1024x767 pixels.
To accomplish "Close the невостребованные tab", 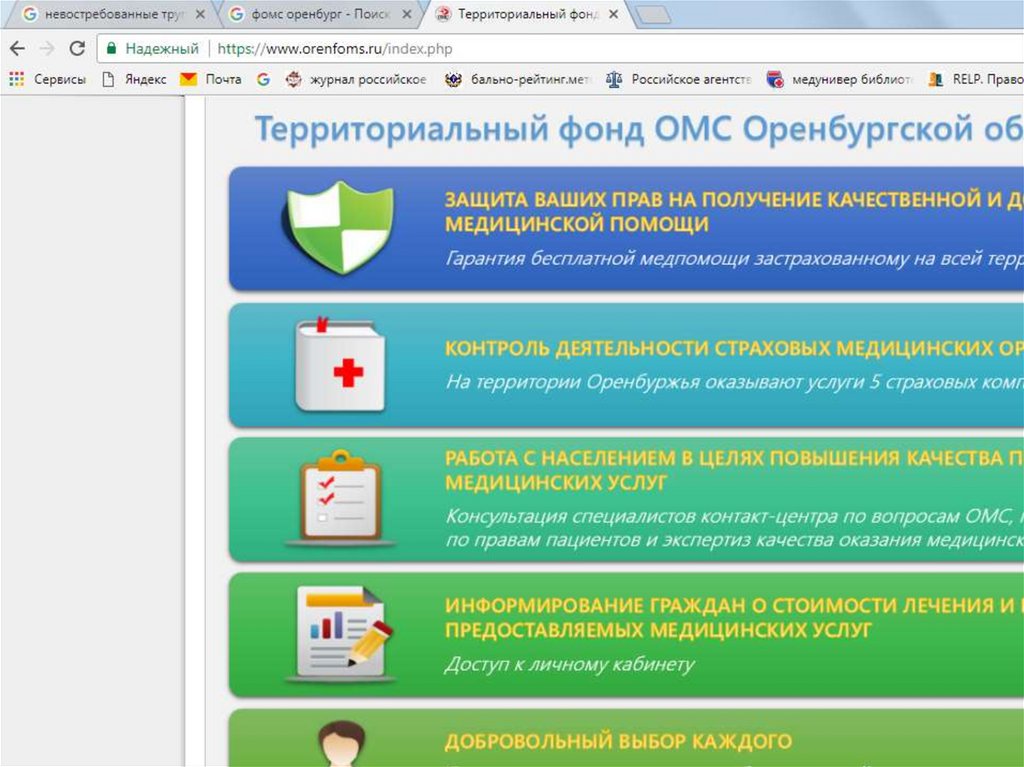I will tap(200, 14).
